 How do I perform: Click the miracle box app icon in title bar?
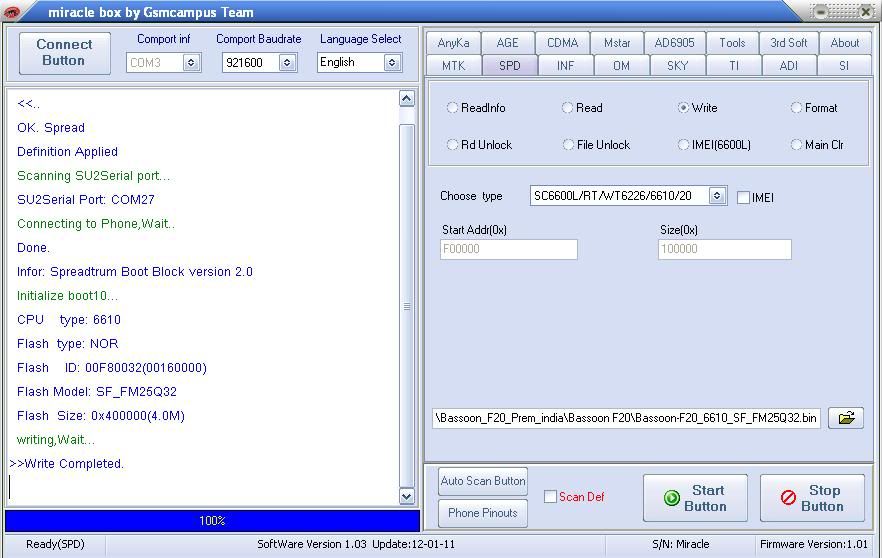point(11,11)
